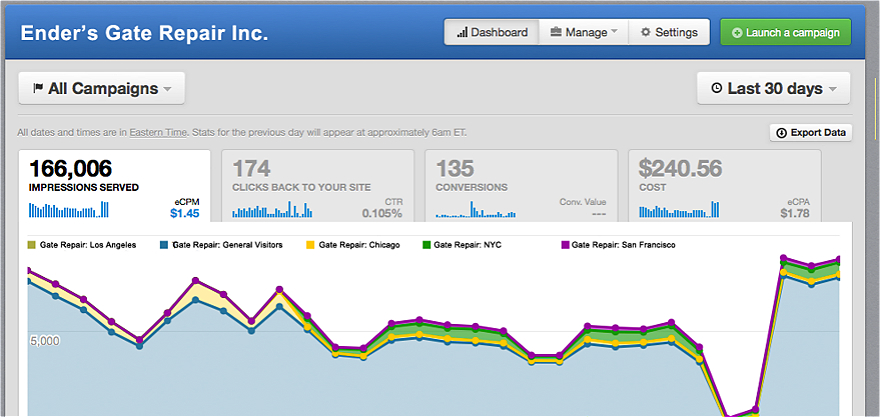This screenshot has height=417, width=880.
Task: Toggle Gate Repair: NYC legend label
Action: tap(468, 245)
